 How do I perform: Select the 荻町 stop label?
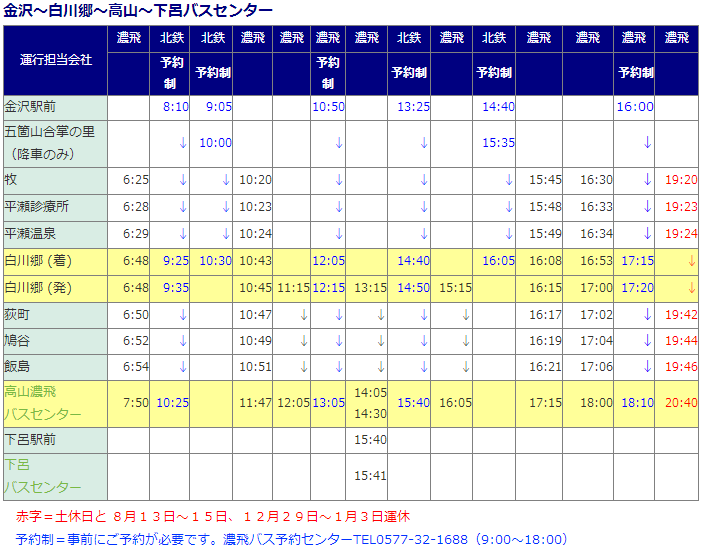17,314
